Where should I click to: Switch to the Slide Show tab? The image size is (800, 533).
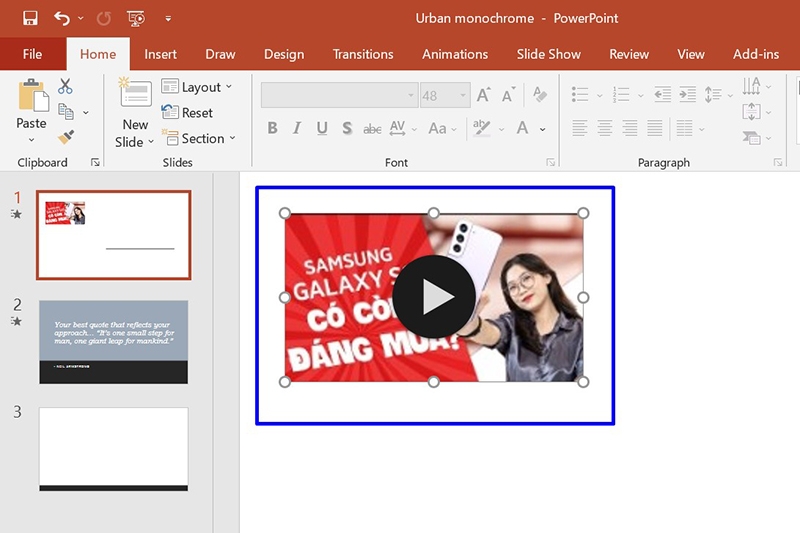548,54
